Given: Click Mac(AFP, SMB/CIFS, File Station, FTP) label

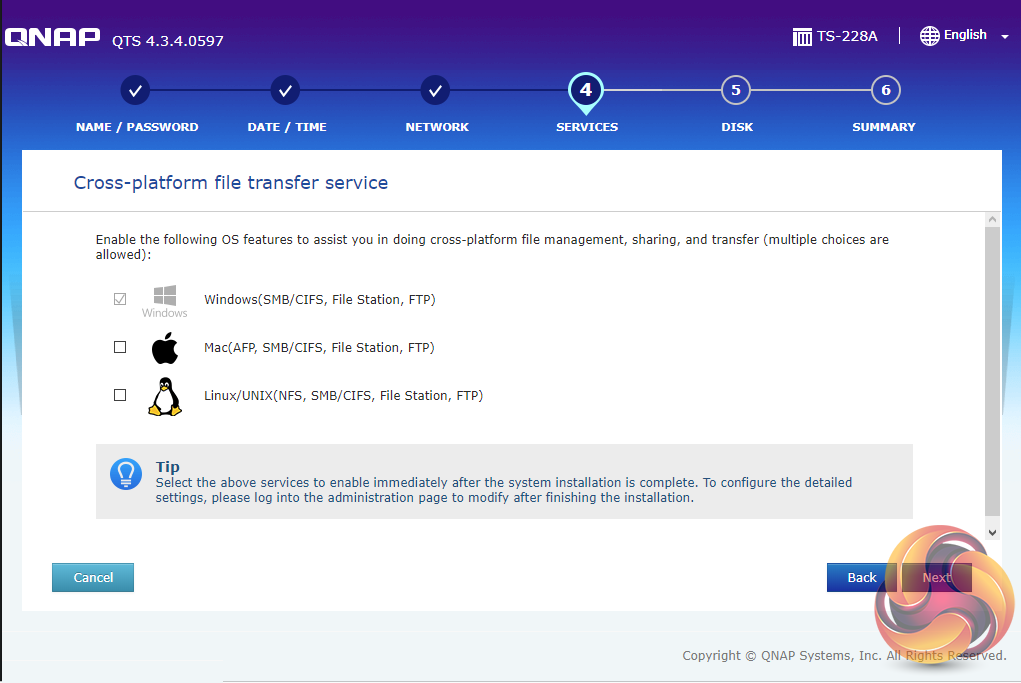Looking at the screenshot, I should (319, 348).
